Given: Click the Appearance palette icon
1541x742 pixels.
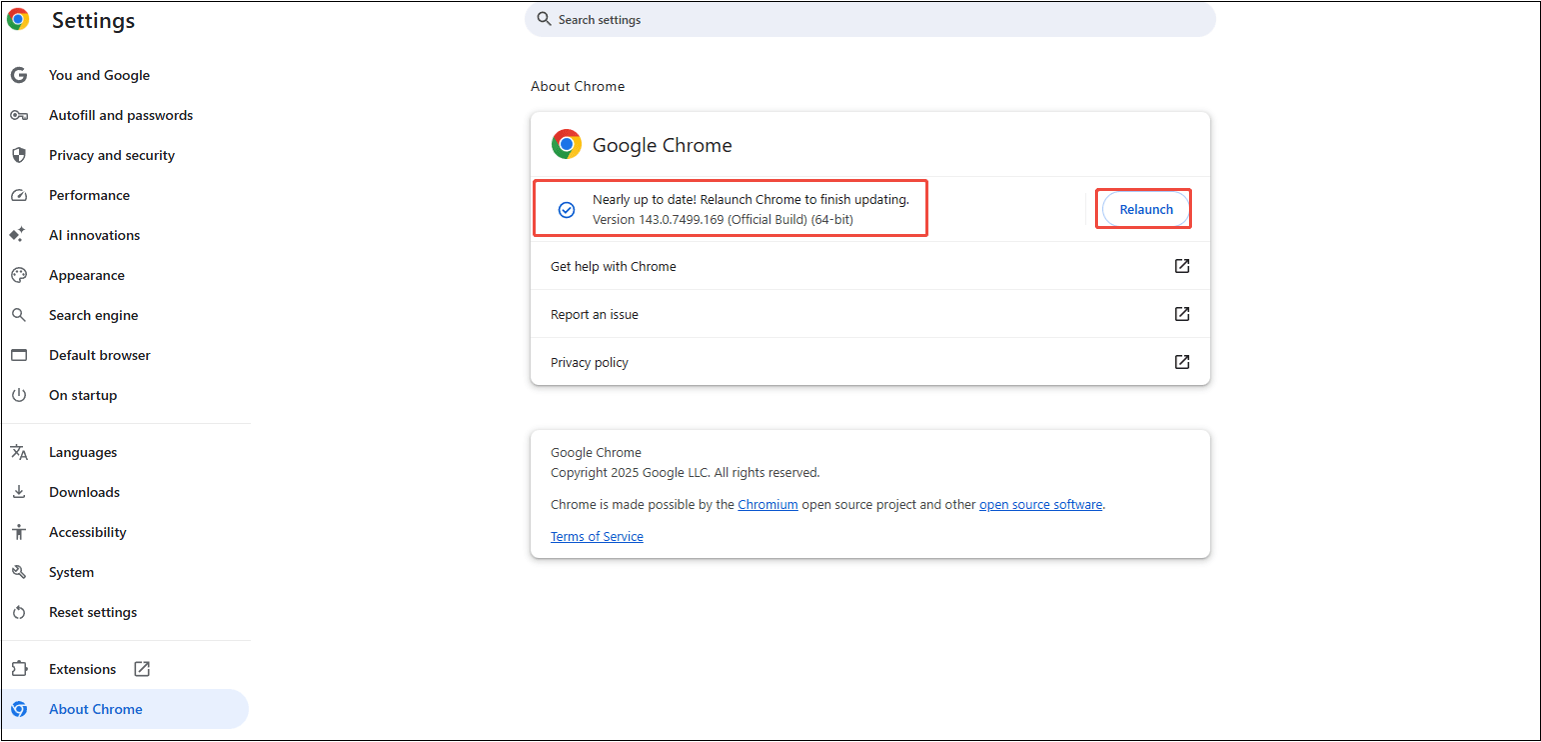Looking at the screenshot, I should tap(19, 275).
